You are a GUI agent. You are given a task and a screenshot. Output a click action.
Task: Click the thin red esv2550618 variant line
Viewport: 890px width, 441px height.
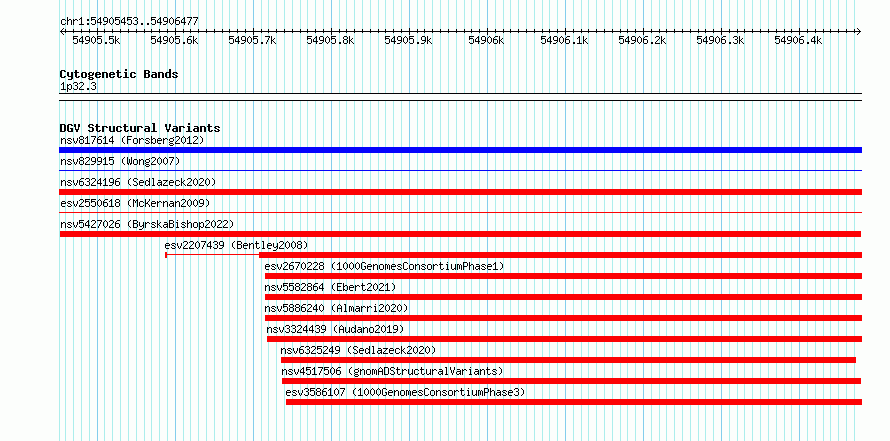pyautogui.click(x=460, y=212)
